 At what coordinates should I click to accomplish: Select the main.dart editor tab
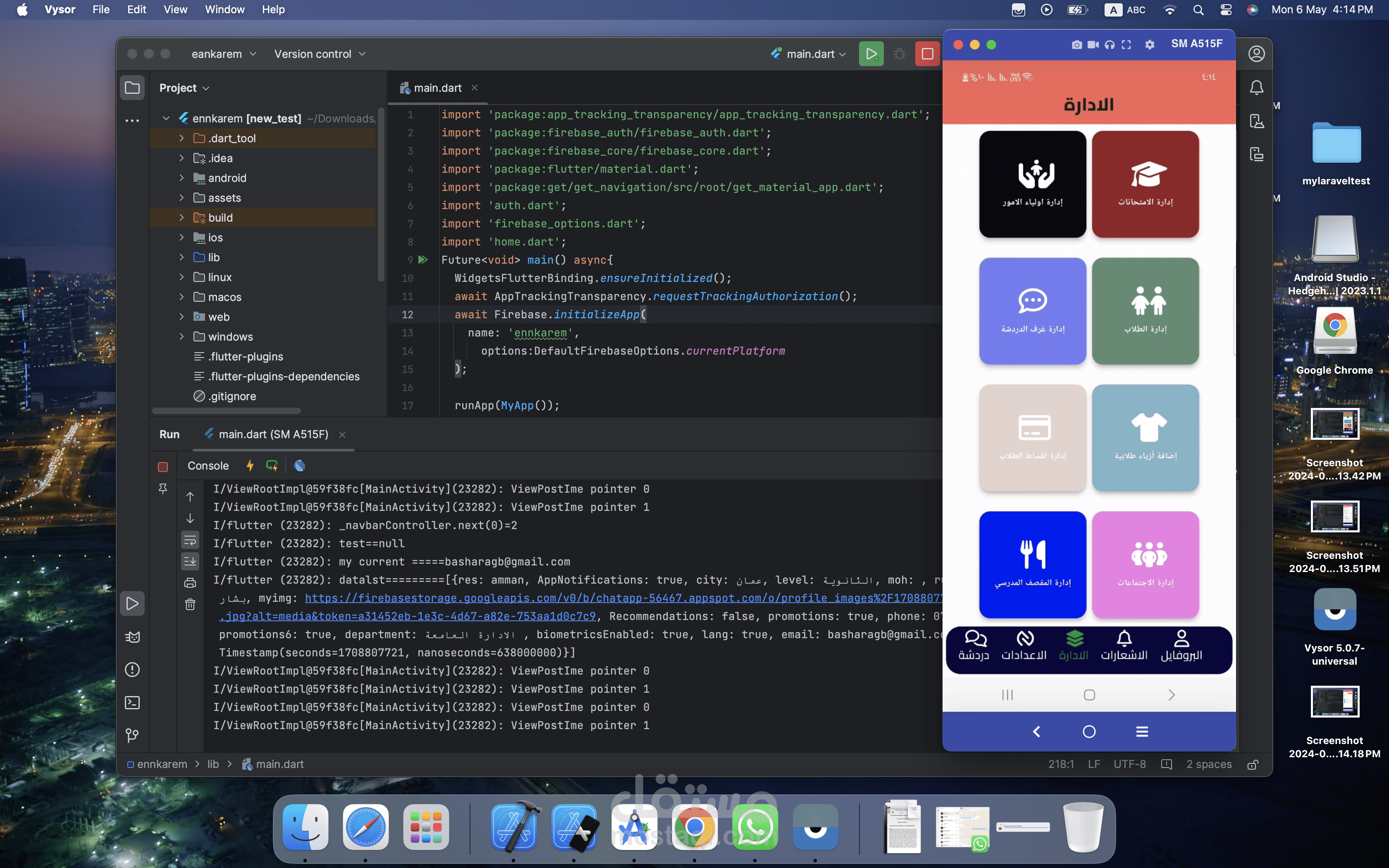coord(437,88)
